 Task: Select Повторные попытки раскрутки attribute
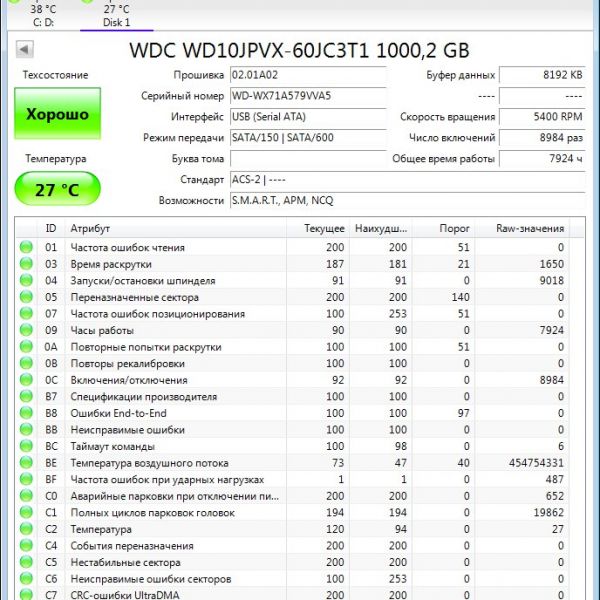146,347
